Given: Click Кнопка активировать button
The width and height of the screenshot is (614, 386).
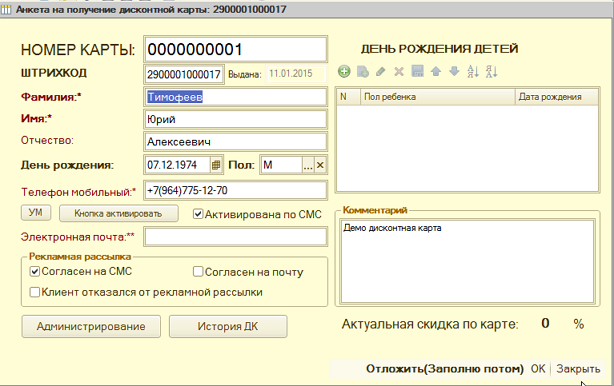Looking at the screenshot, I should pos(118,213).
